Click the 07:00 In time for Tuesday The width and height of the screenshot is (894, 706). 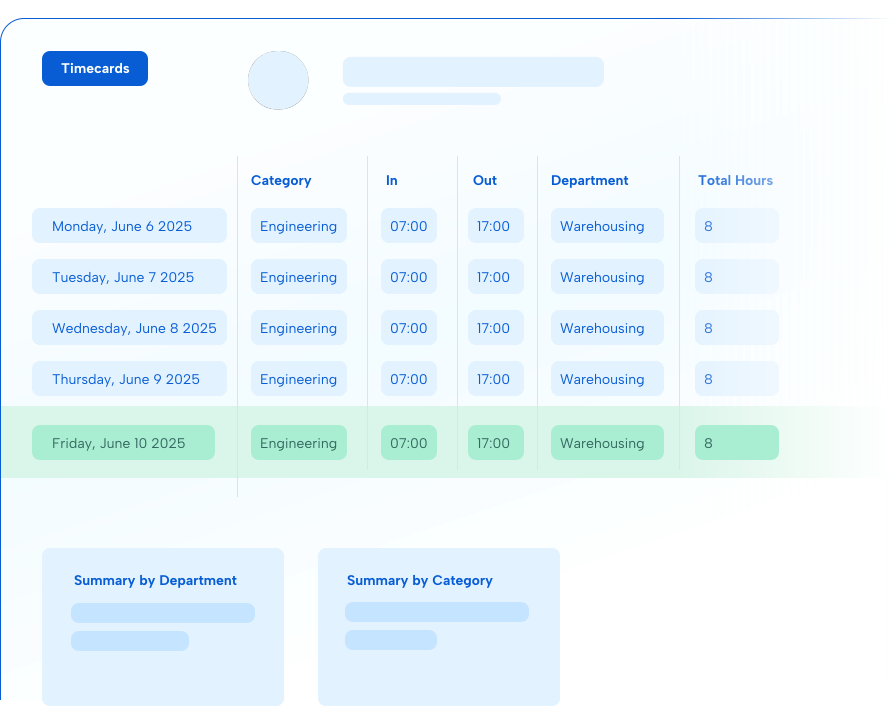[x=409, y=277]
